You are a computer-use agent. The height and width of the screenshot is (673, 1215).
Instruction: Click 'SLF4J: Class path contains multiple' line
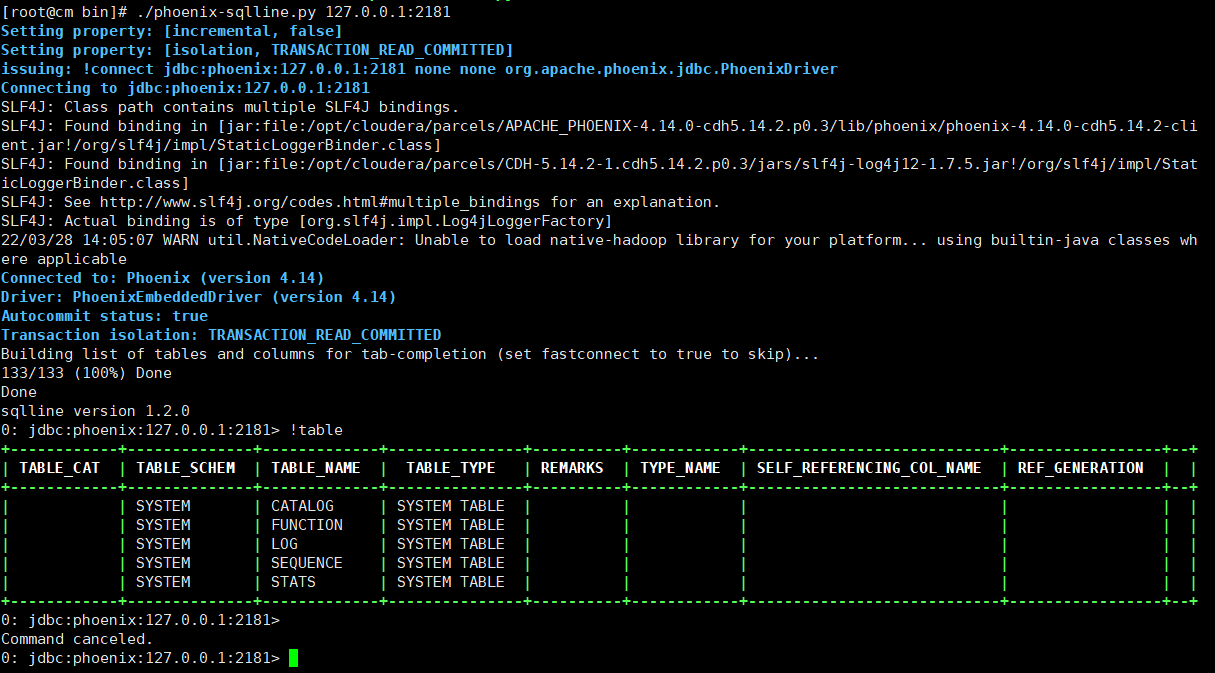[230, 107]
